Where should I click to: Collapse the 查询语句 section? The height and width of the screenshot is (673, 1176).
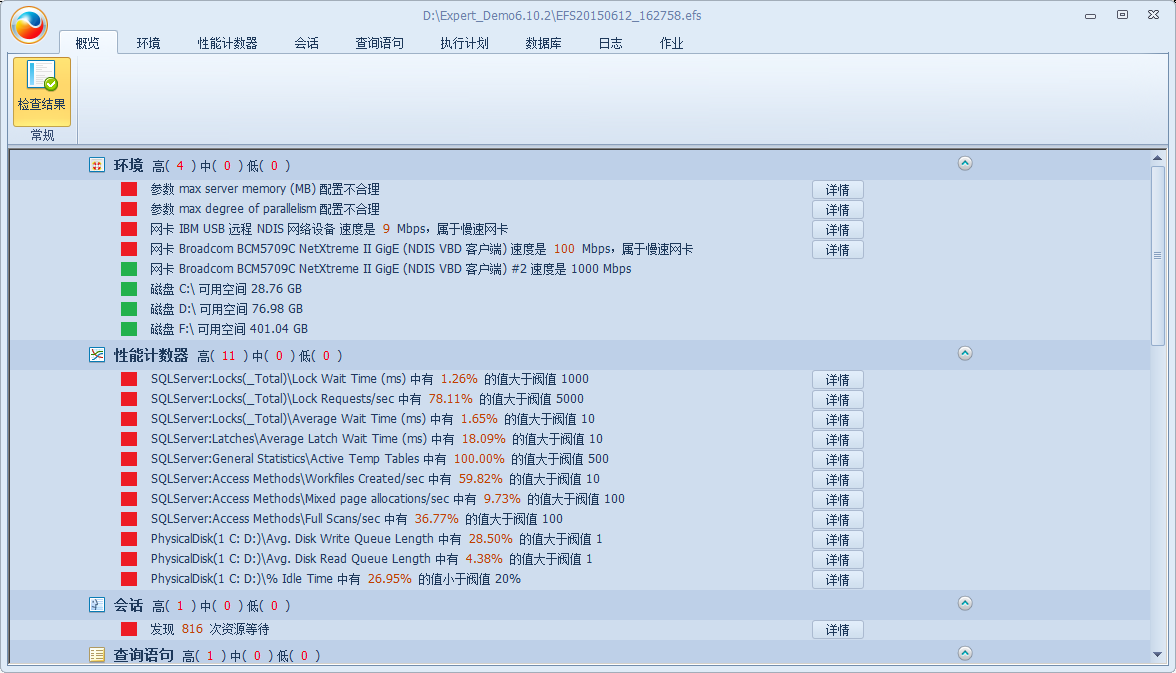point(965,653)
